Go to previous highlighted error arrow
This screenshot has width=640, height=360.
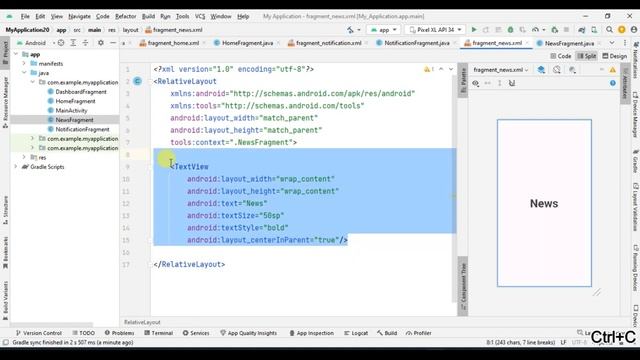click(x=441, y=69)
